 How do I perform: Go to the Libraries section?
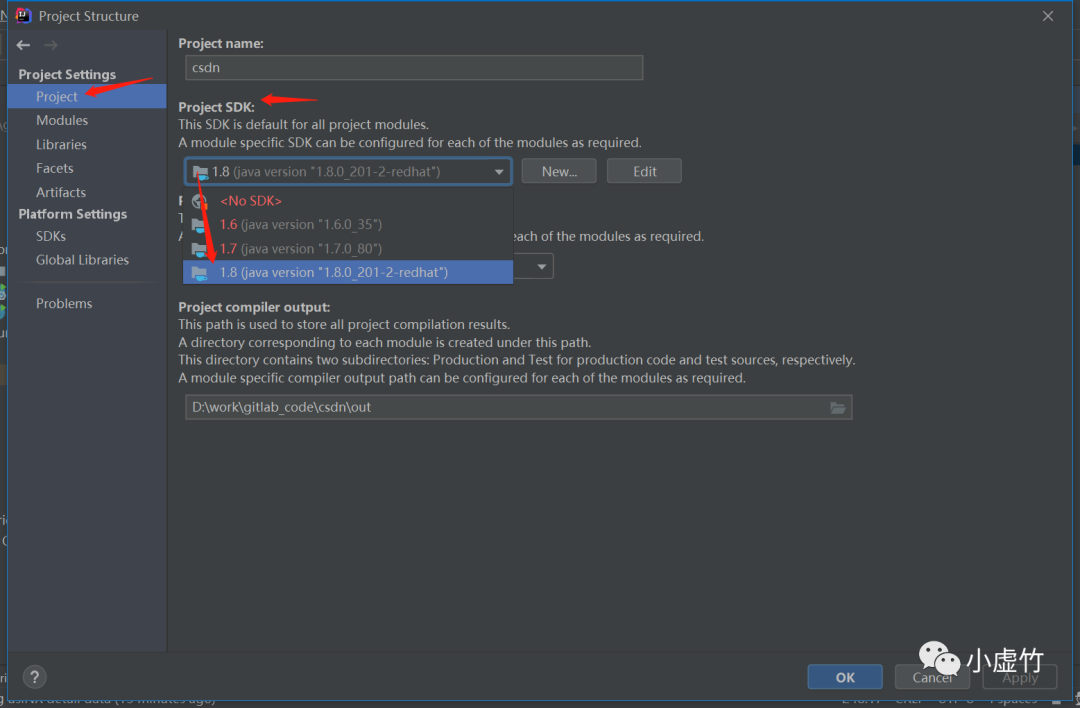61,144
